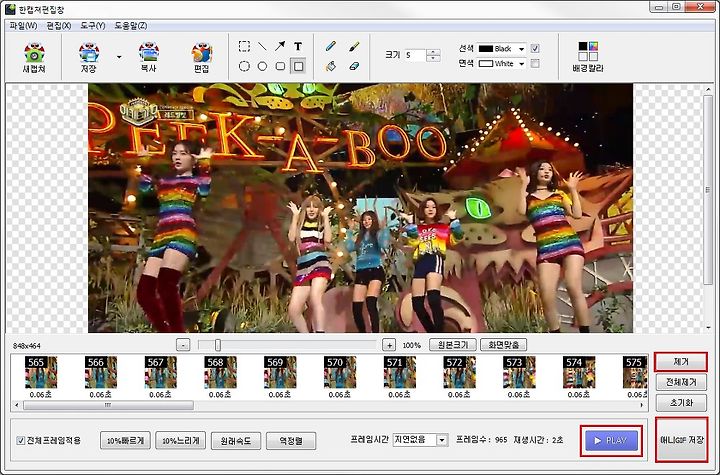Select the pencil drawing tool
720x475 pixels.
click(331, 46)
